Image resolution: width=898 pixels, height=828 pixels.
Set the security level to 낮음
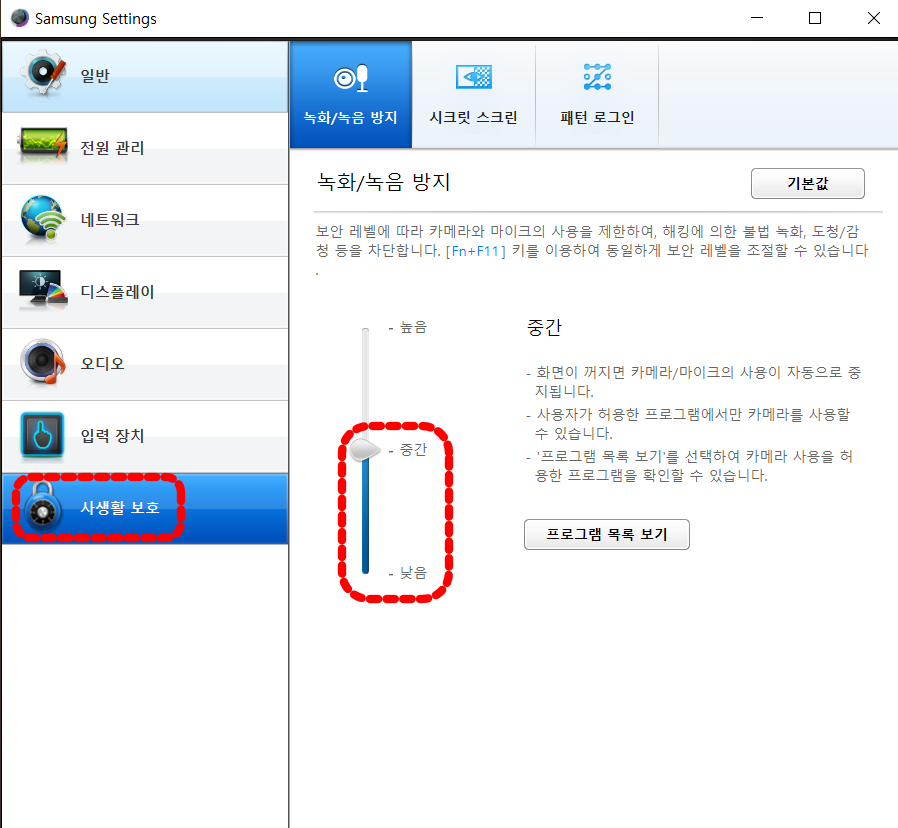[x=413, y=573]
